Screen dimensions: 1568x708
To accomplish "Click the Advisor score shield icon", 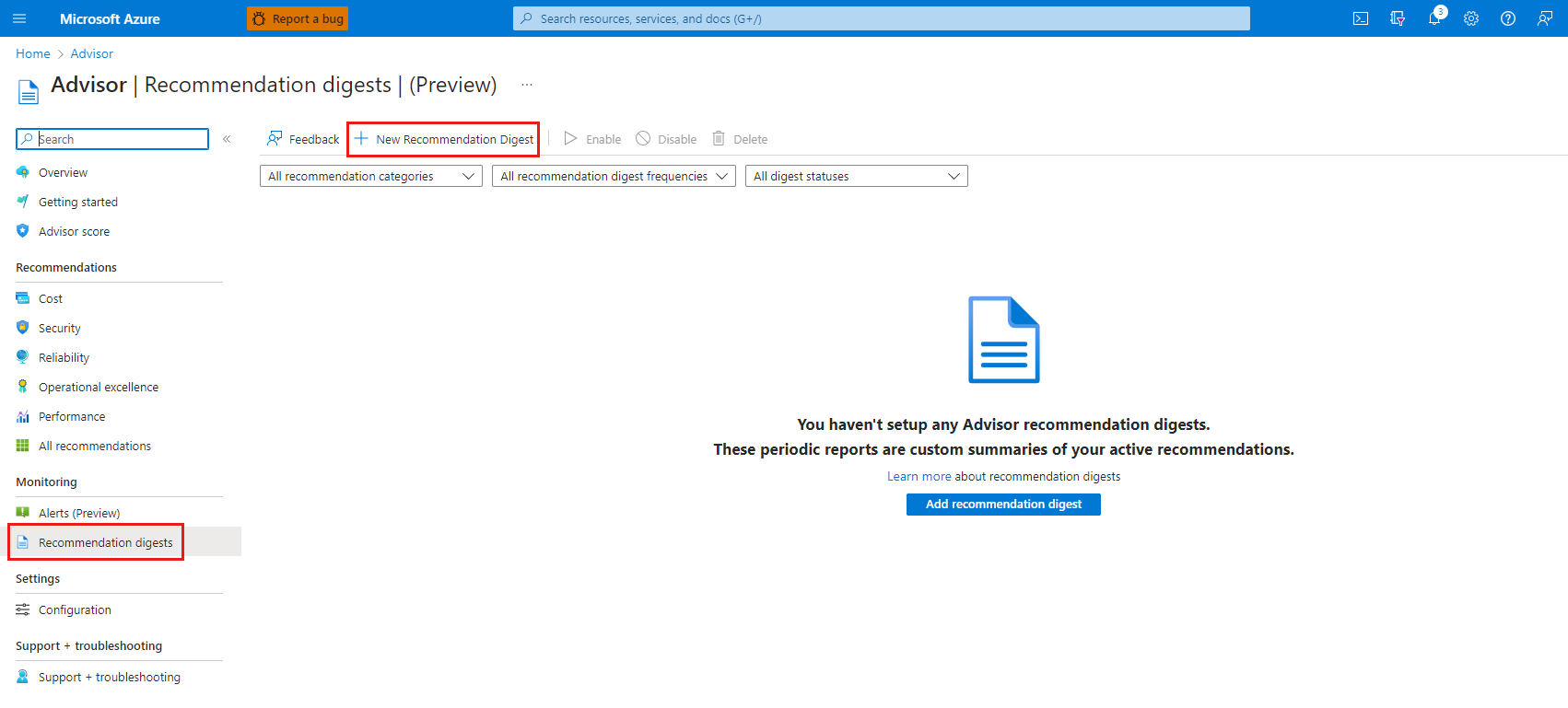I will coord(23,231).
